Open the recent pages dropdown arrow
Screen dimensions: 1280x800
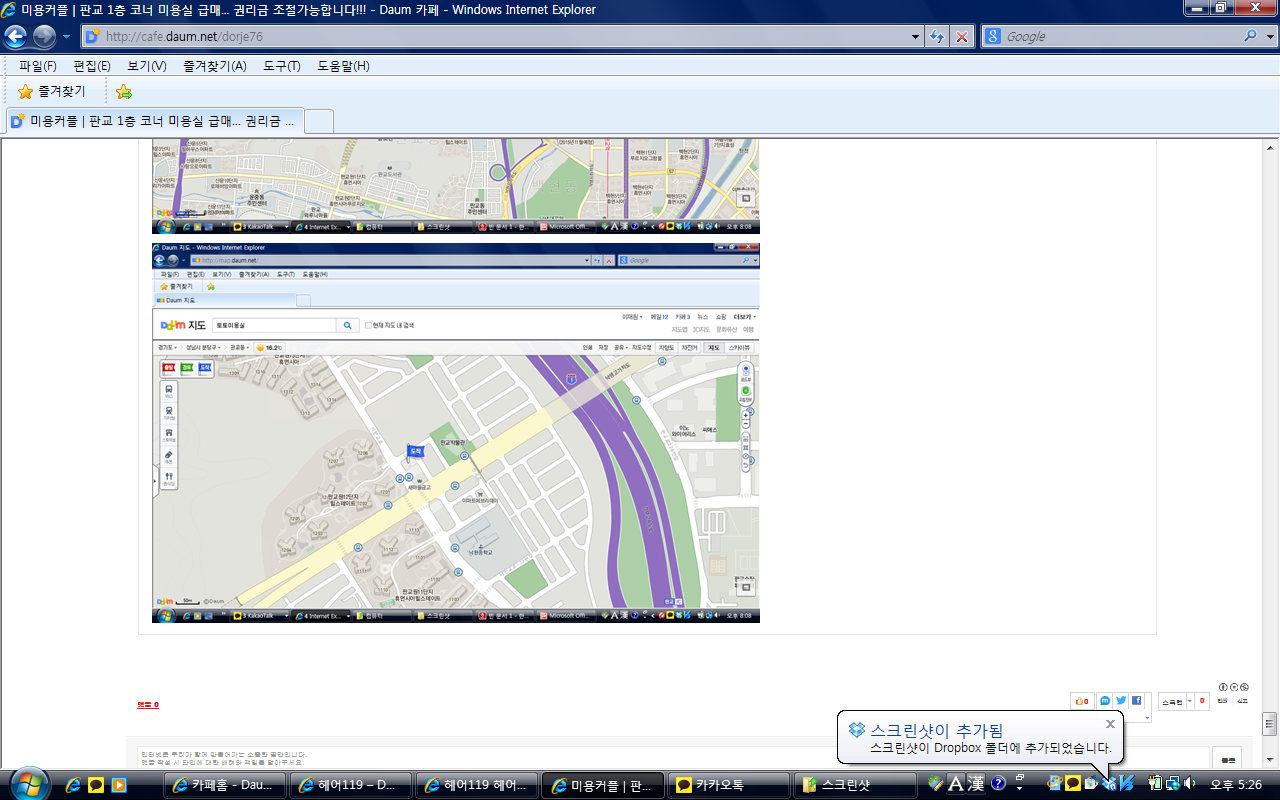click(66, 37)
